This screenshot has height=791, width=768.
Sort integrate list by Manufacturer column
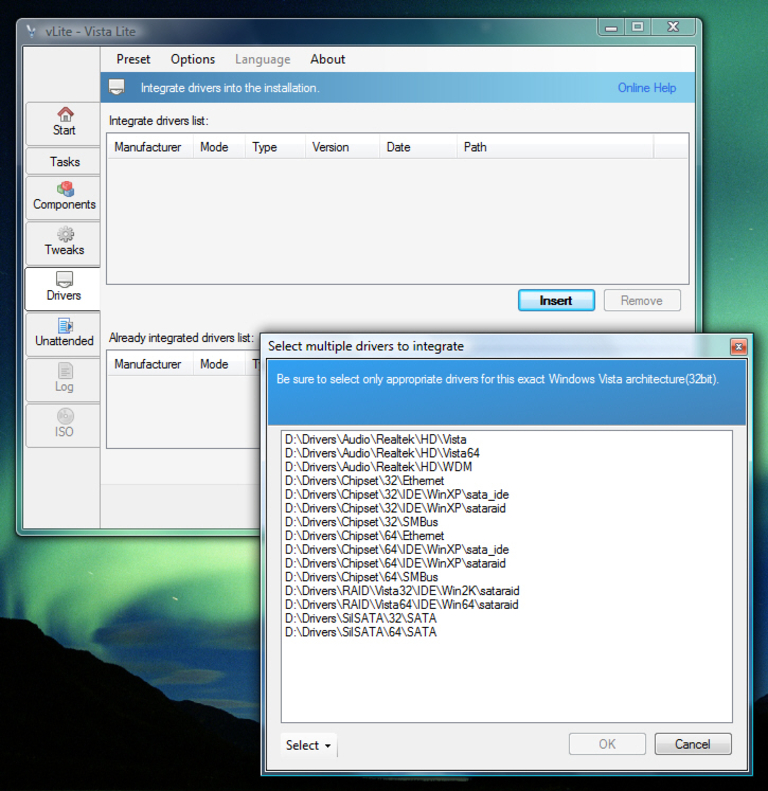(150, 147)
